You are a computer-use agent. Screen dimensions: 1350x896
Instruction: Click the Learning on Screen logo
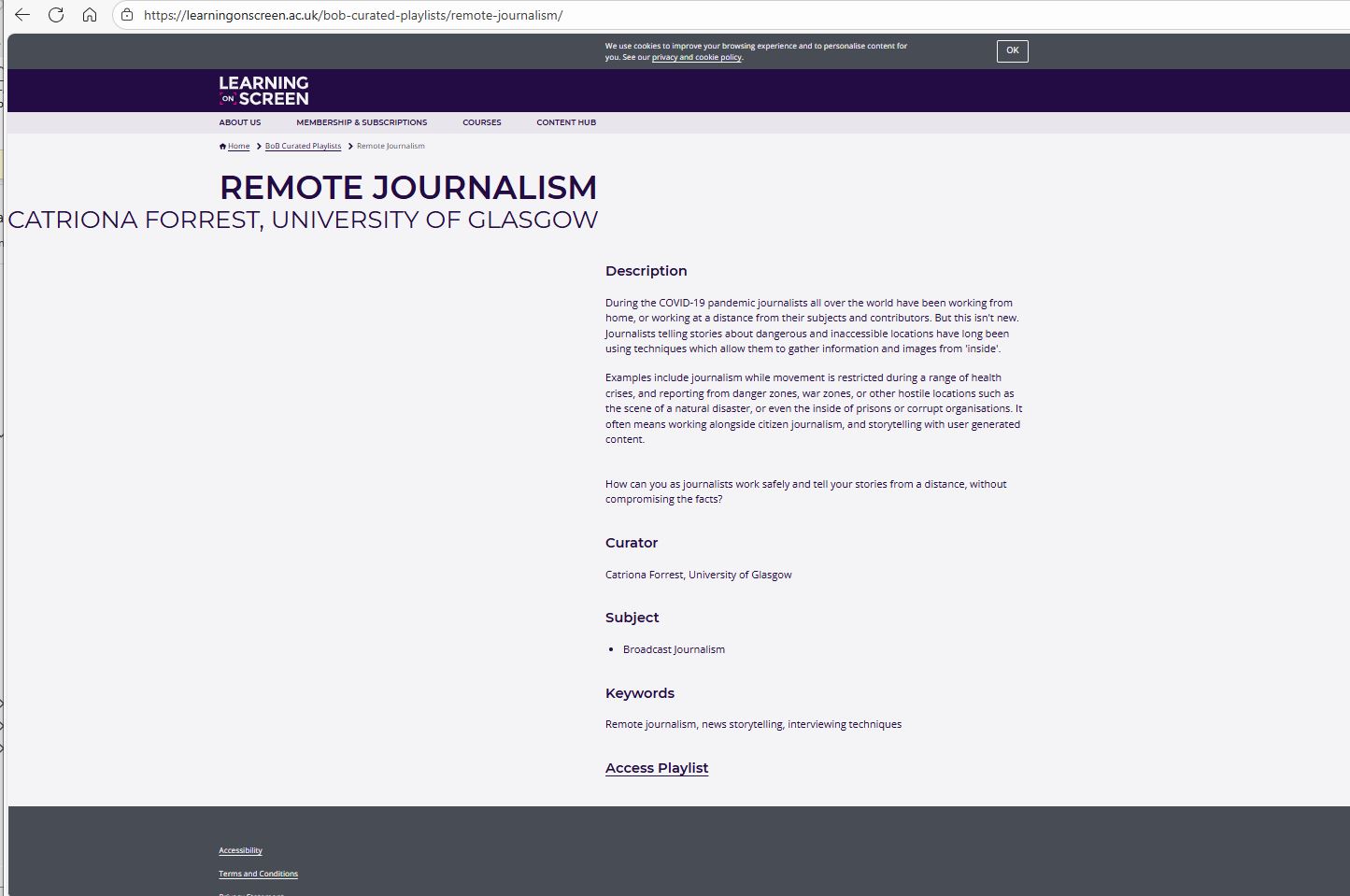pyautogui.click(x=263, y=91)
